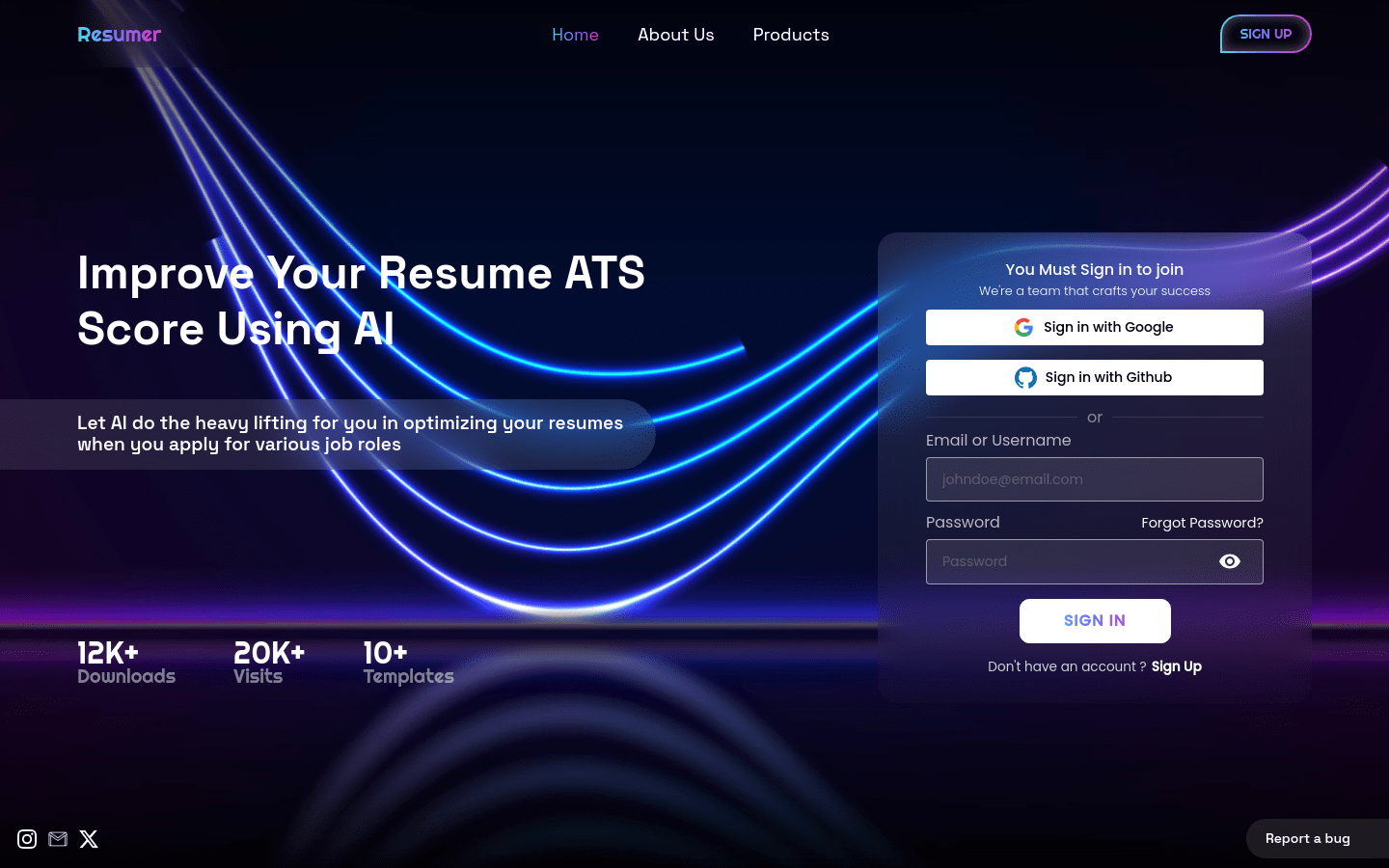Follow the Sign Up link below the form

click(1176, 666)
